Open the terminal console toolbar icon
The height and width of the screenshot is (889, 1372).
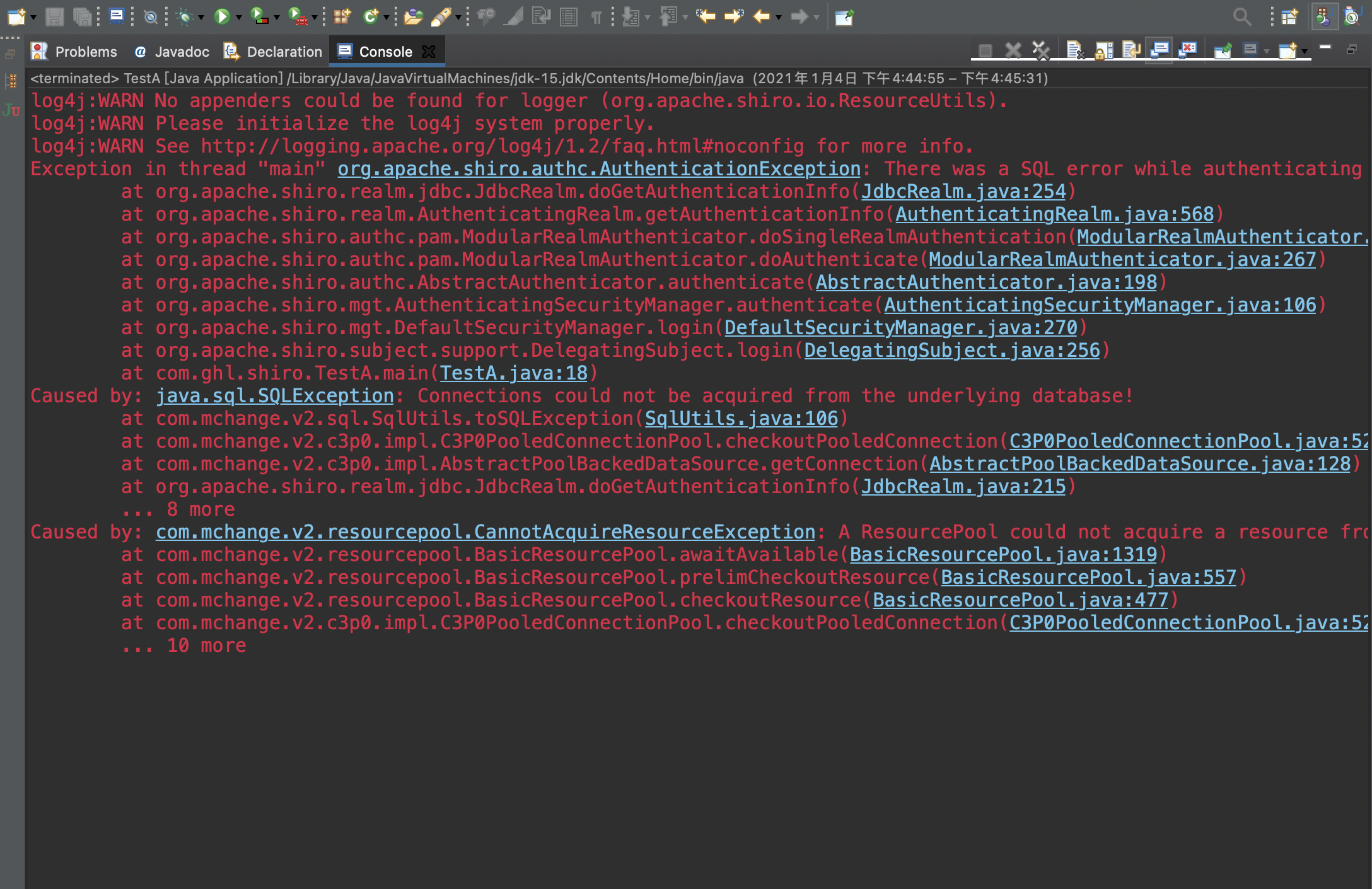(117, 16)
